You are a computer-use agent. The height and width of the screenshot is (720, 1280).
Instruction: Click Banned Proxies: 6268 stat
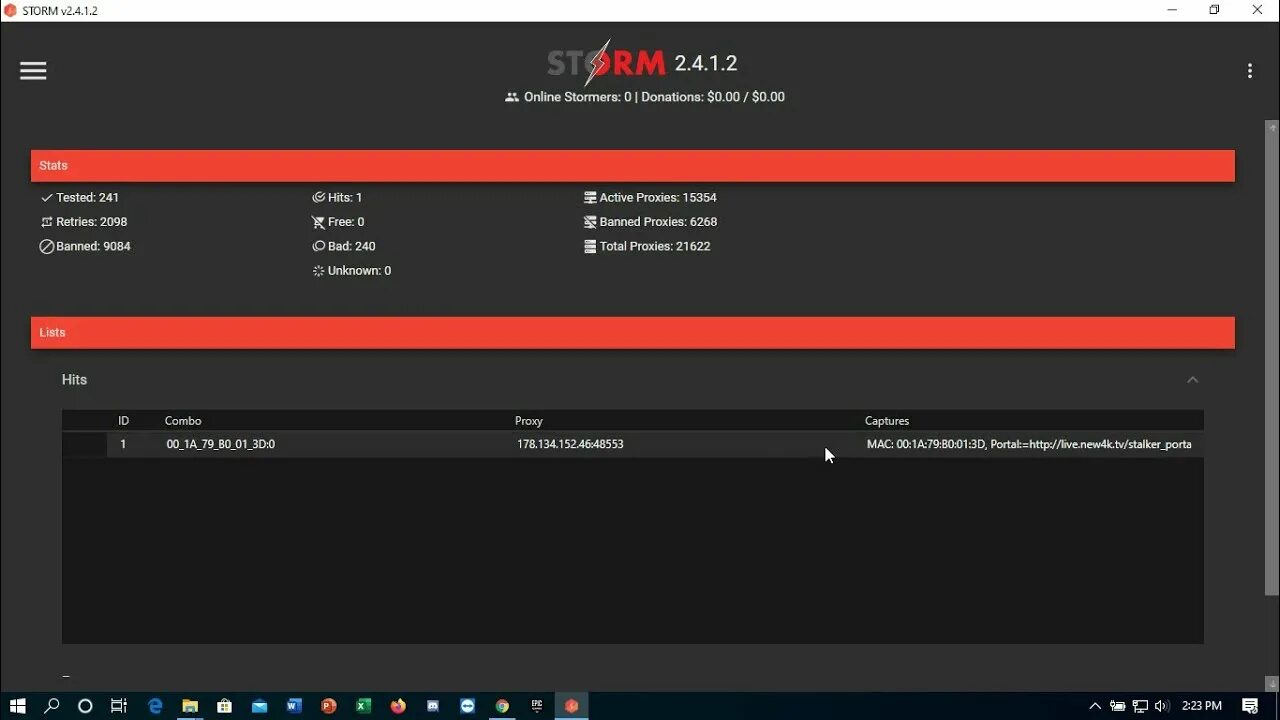[651, 222]
